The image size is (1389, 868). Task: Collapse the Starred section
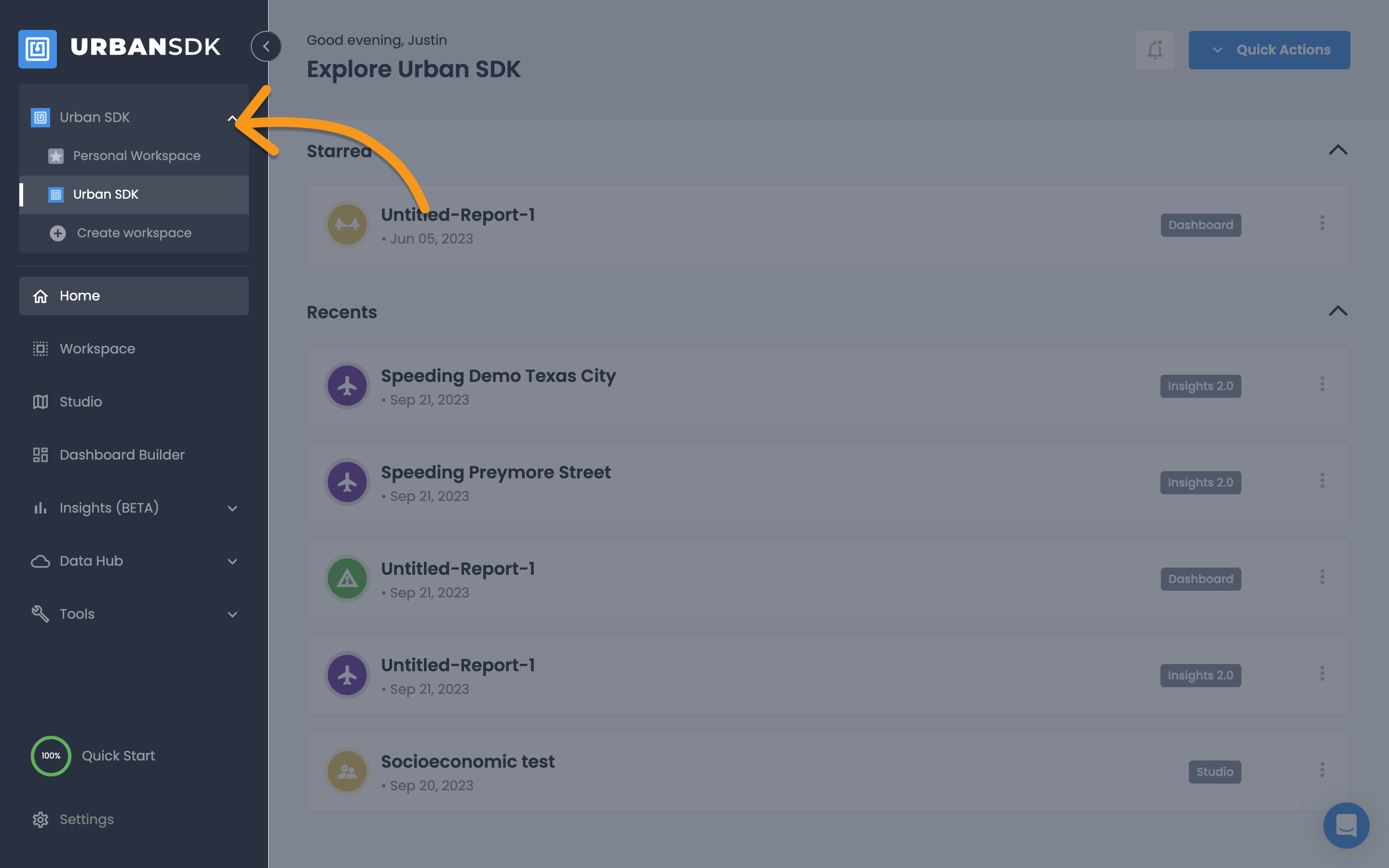(x=1338, y=150)
